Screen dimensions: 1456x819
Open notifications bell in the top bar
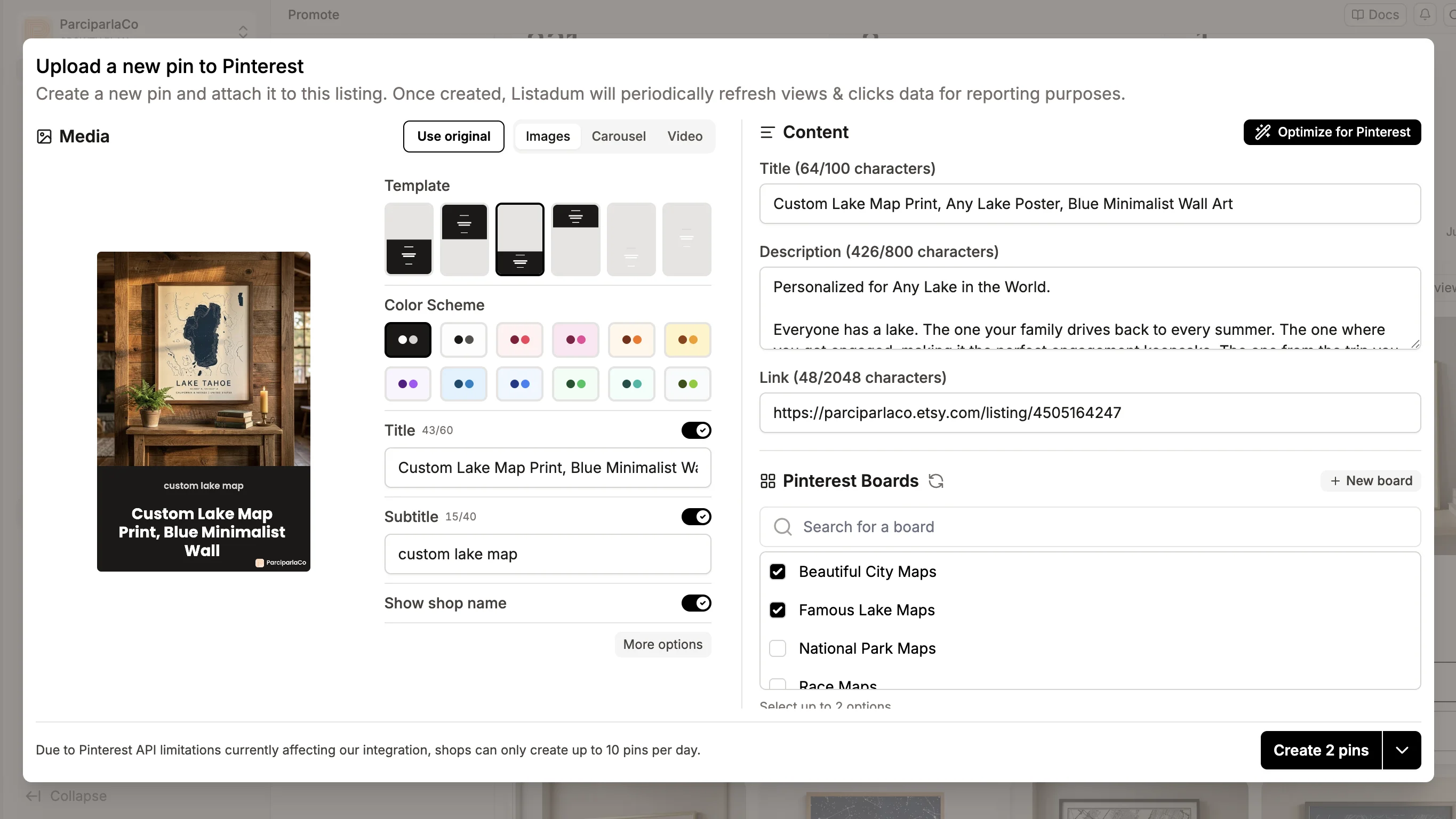(1425, 14)
